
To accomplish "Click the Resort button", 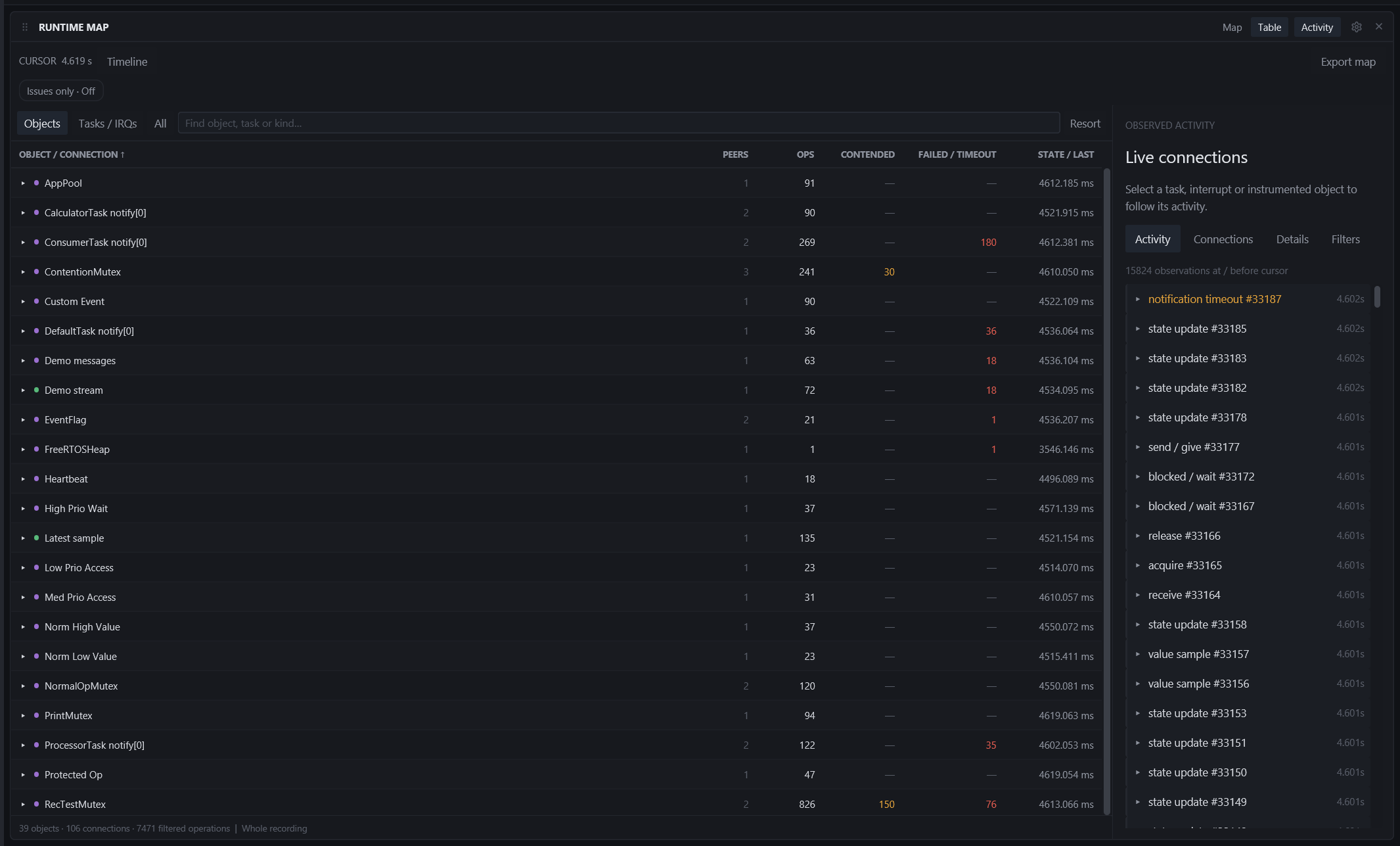I will [x=1085, y=124].
